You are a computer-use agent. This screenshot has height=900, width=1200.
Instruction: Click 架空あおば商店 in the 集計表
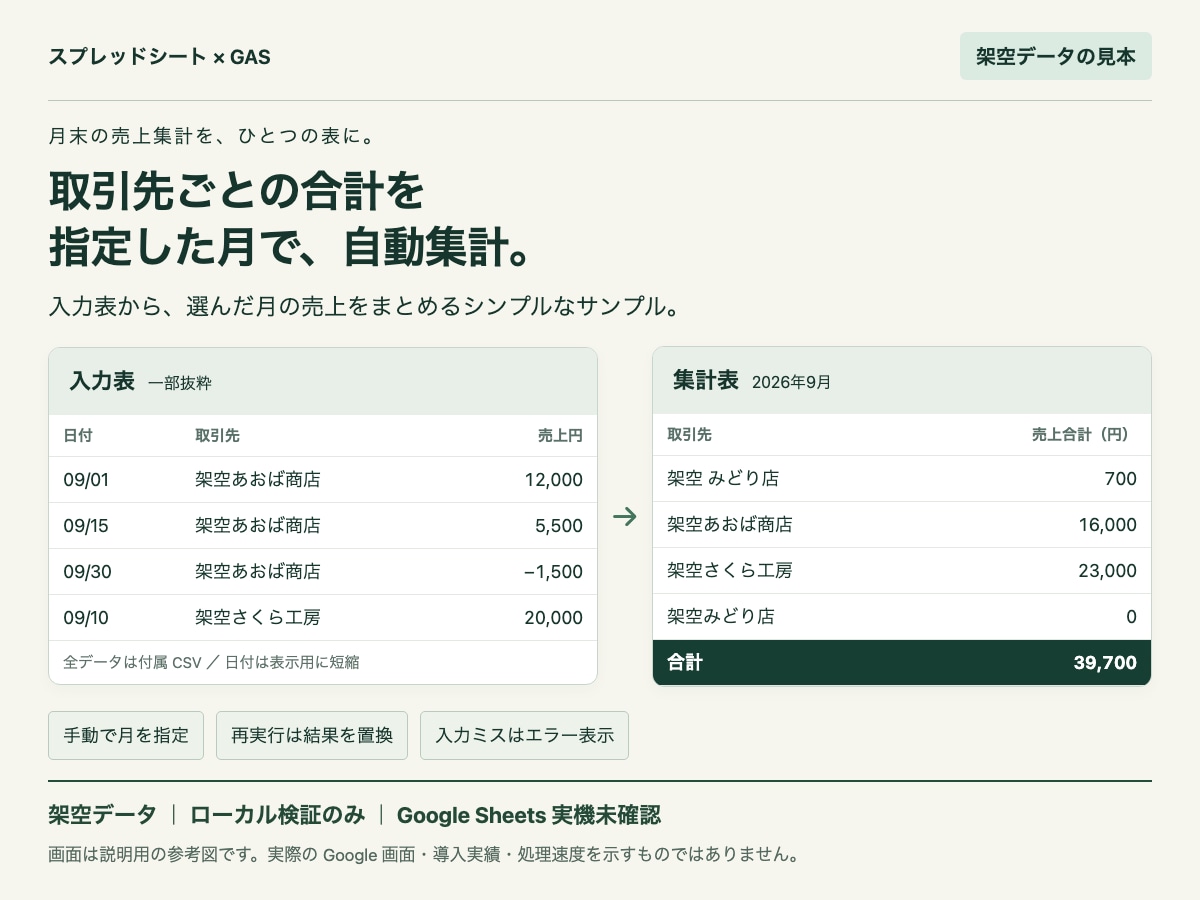click(x=730, y=525)
